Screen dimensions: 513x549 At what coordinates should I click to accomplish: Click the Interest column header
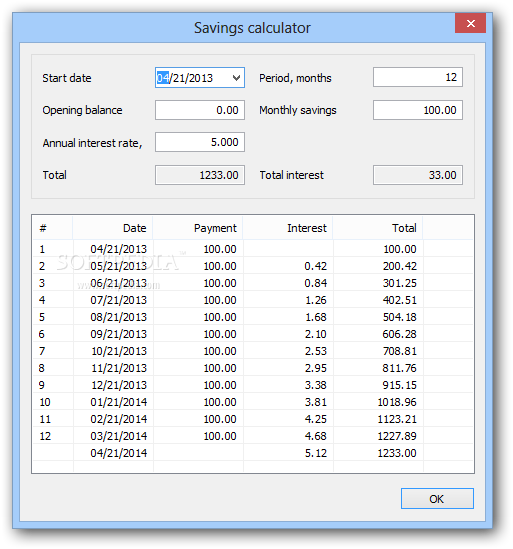(288, 228)
